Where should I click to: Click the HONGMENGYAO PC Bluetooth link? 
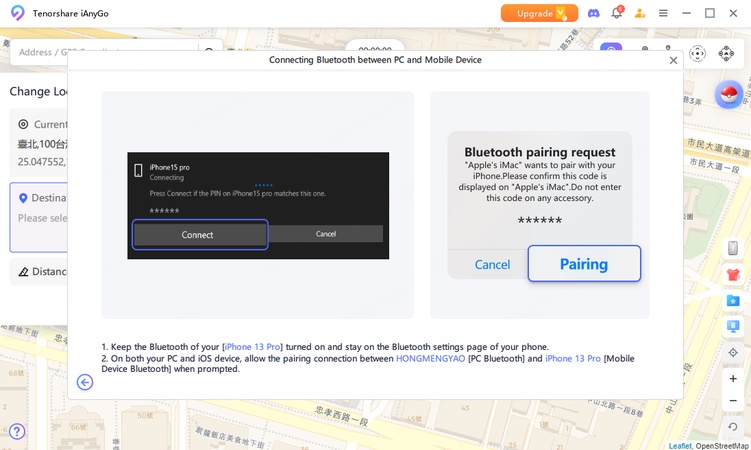tap(430, 359)
